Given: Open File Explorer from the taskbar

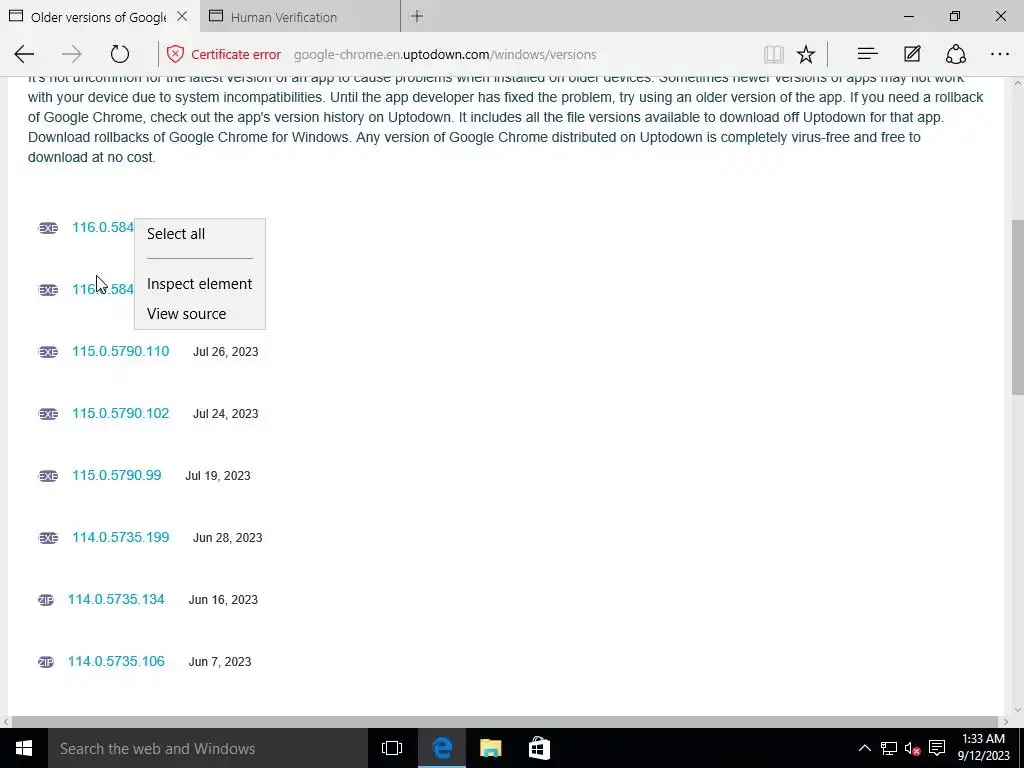Looking at the screenshot, I should pyautogui.click(x=490, y=748).
